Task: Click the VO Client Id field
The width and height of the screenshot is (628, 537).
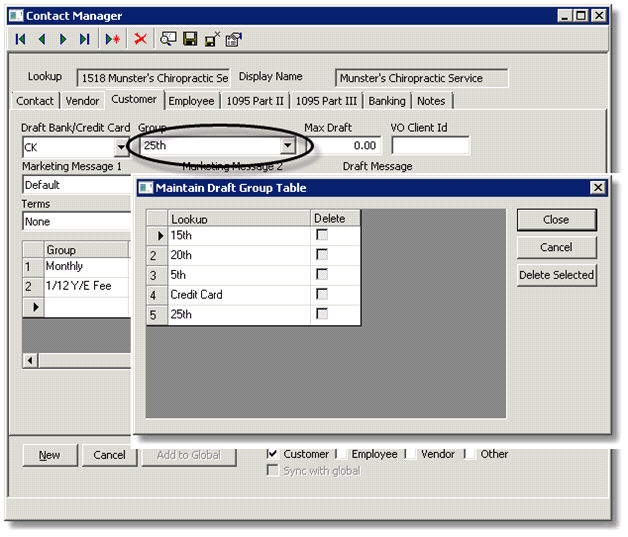Action: (431, 145)
